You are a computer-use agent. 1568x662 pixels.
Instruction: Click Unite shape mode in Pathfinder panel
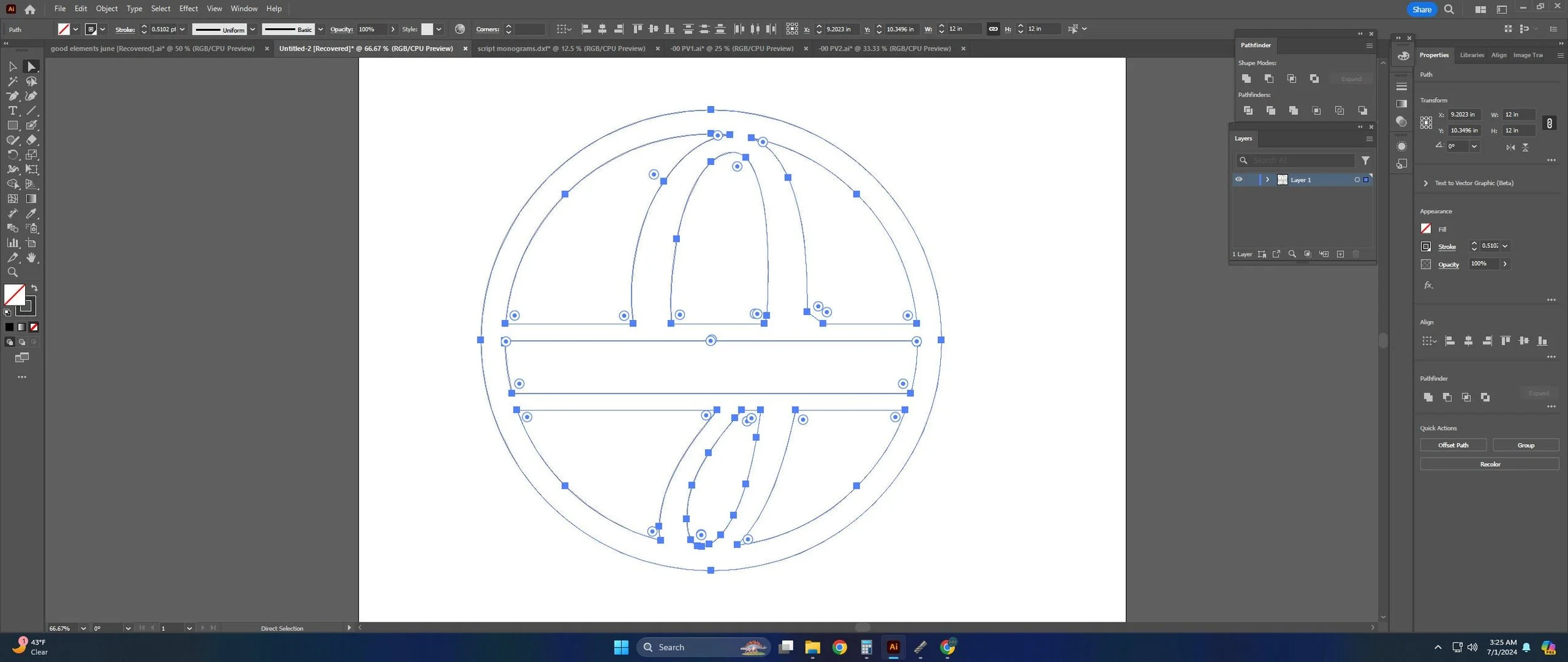(1246, 78)
